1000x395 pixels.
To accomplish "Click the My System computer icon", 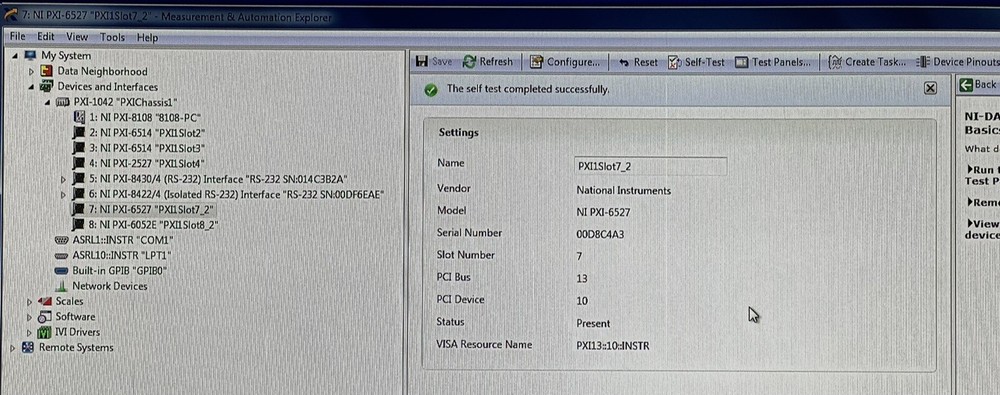I will [x=31, y=56].
